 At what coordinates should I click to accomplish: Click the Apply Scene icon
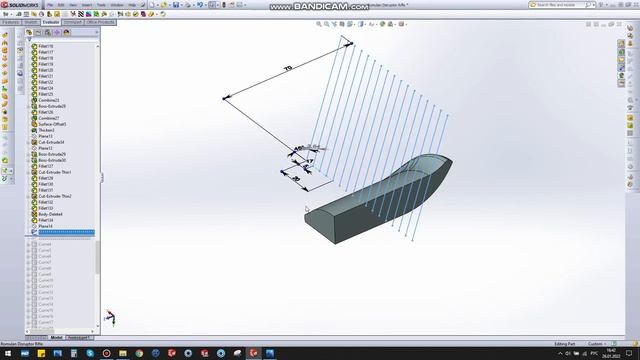[x=390, y=24]
